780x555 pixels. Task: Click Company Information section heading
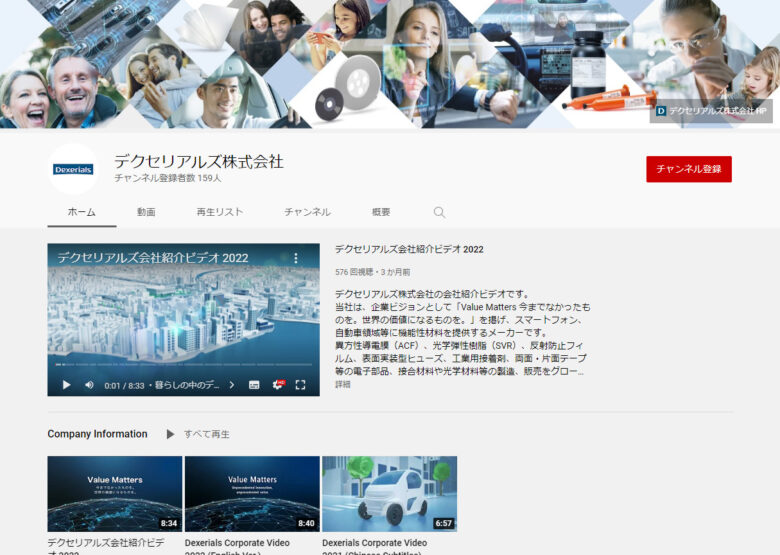coord(98,434)
